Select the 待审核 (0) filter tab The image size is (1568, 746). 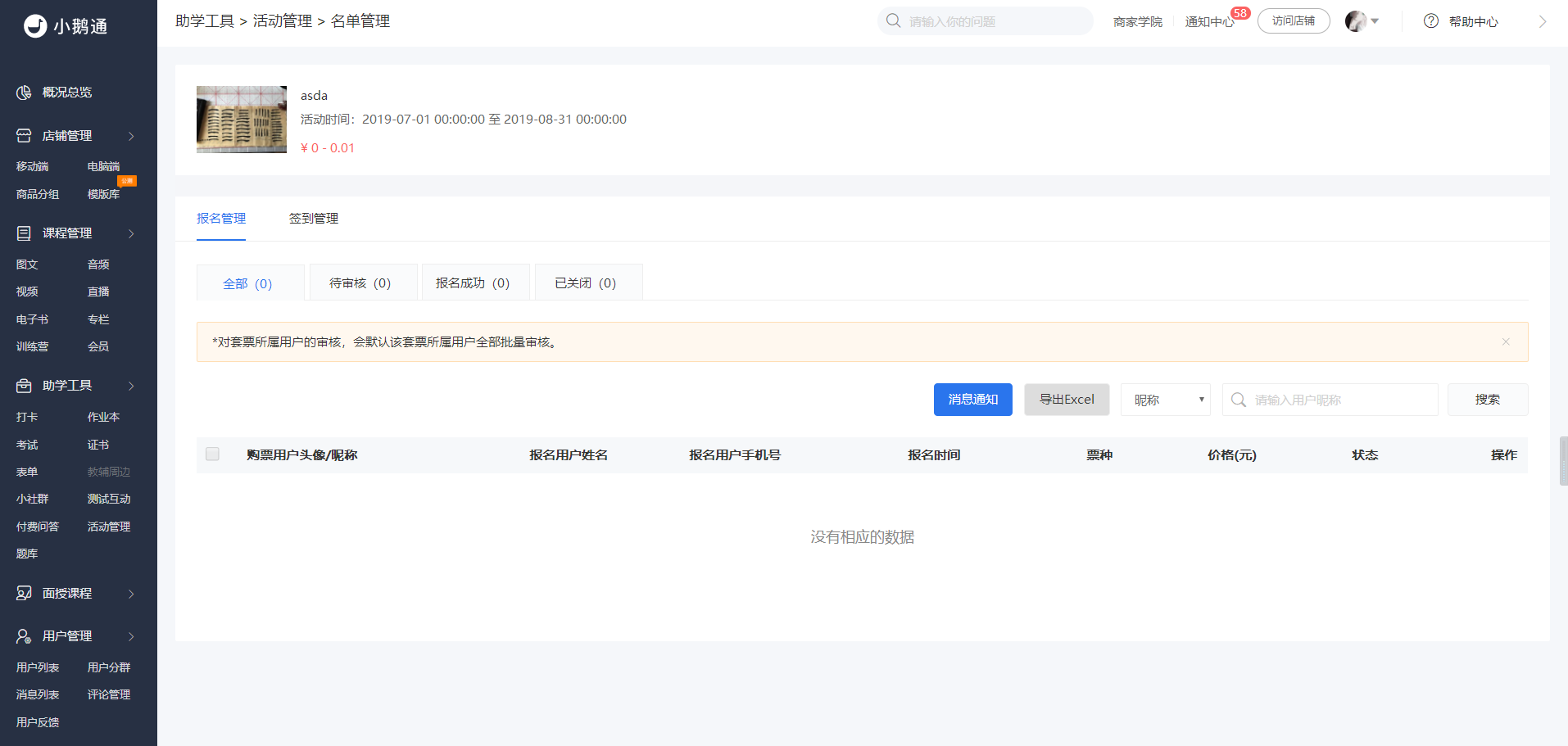[360, 283]
